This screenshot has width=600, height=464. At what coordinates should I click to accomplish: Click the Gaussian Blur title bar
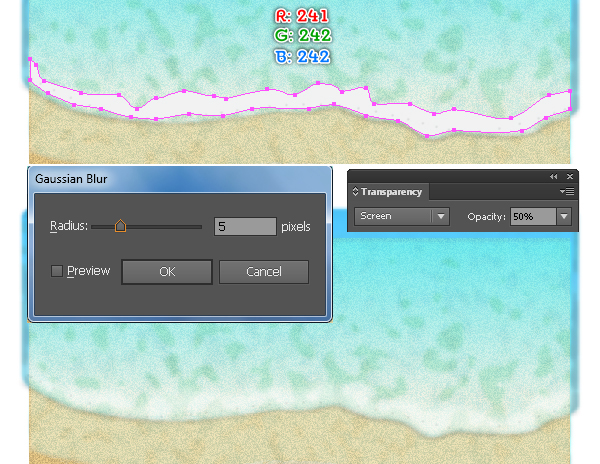[x=180, y=179]
